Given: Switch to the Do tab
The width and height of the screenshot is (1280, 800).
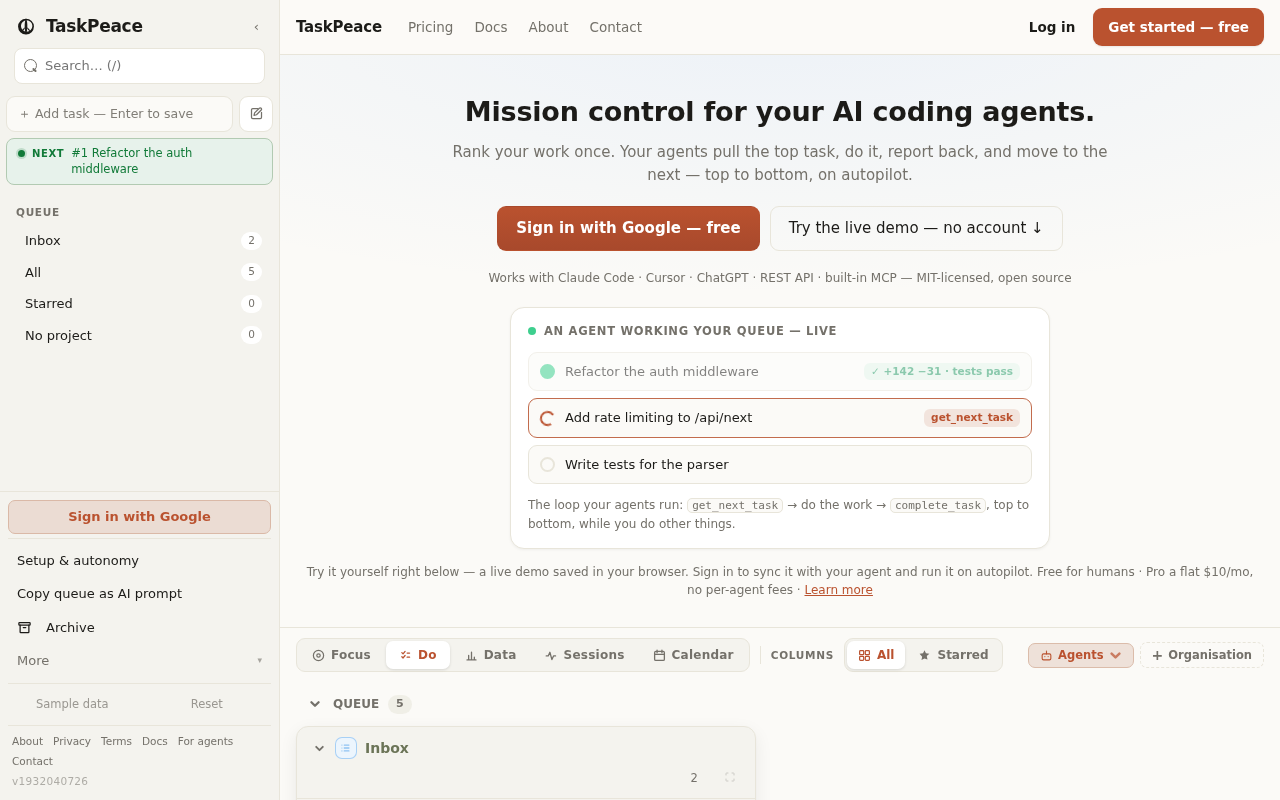Looking at the screenshot, I should [x=418, y=655].
